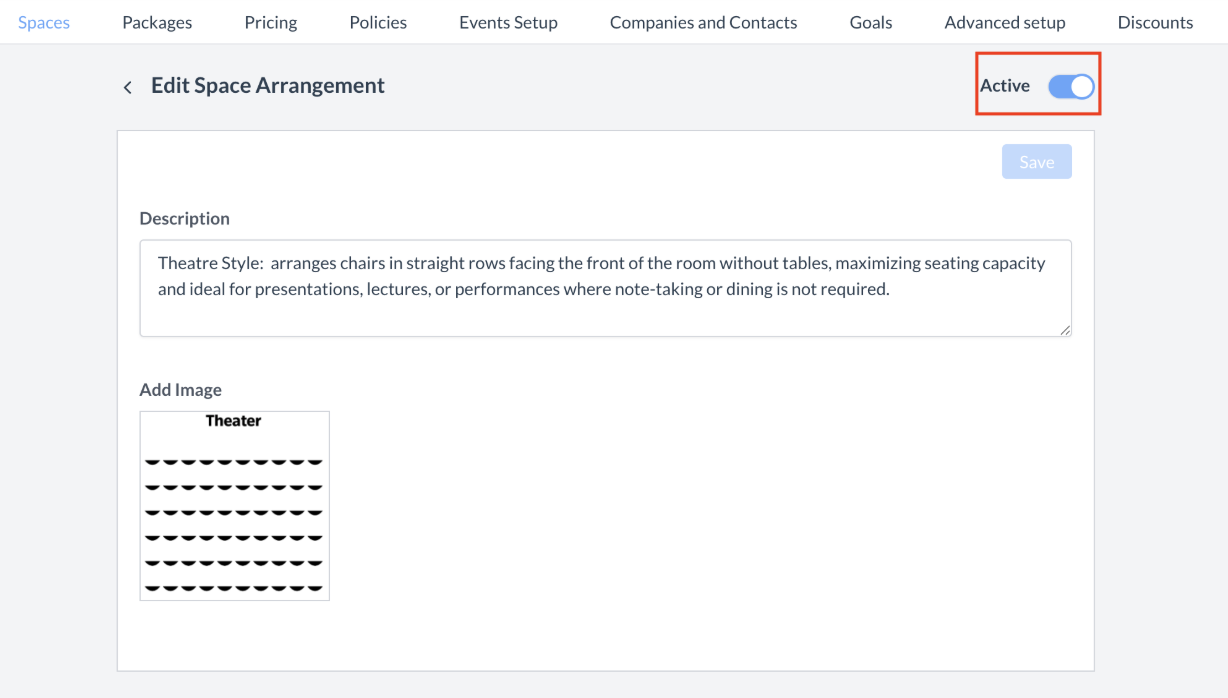Image resolution: width=1228 pixels, height=698 pixels.
Task: Toggle the Active switch off
Action: [1071, 86]
